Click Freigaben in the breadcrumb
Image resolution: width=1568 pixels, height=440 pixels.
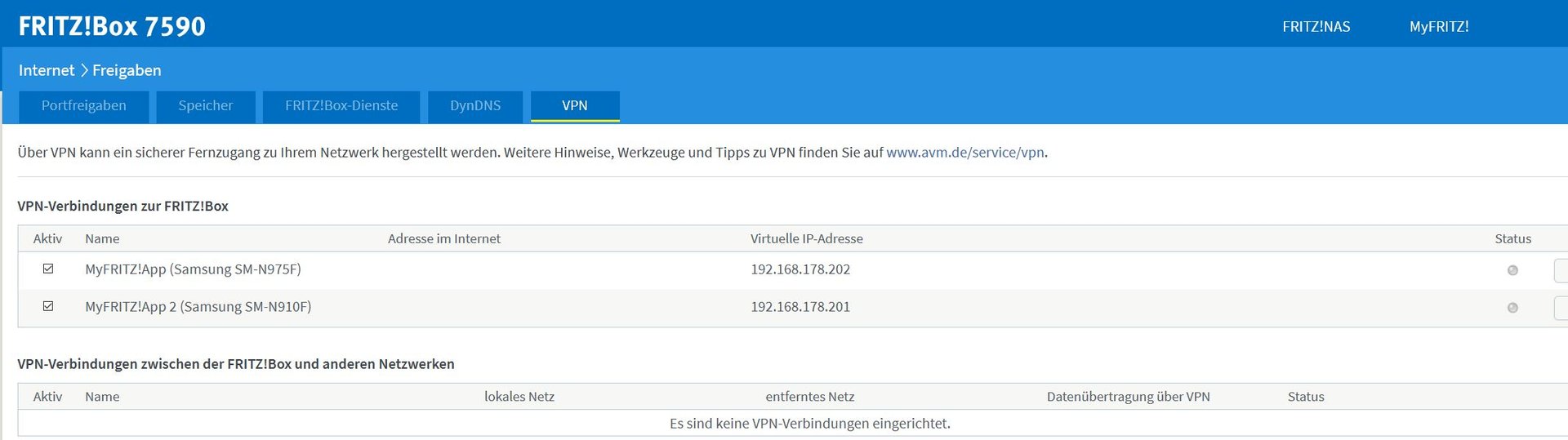pos(127,70)
